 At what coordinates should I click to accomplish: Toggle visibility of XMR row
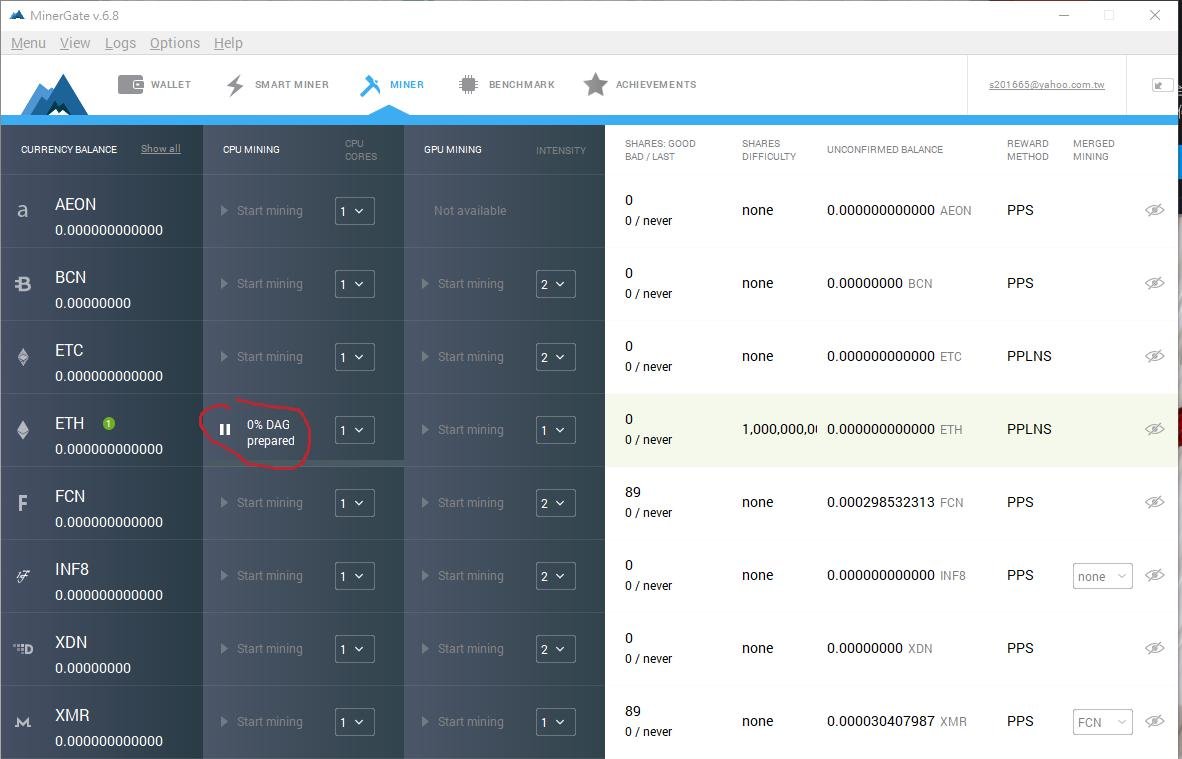point(1154,721)
